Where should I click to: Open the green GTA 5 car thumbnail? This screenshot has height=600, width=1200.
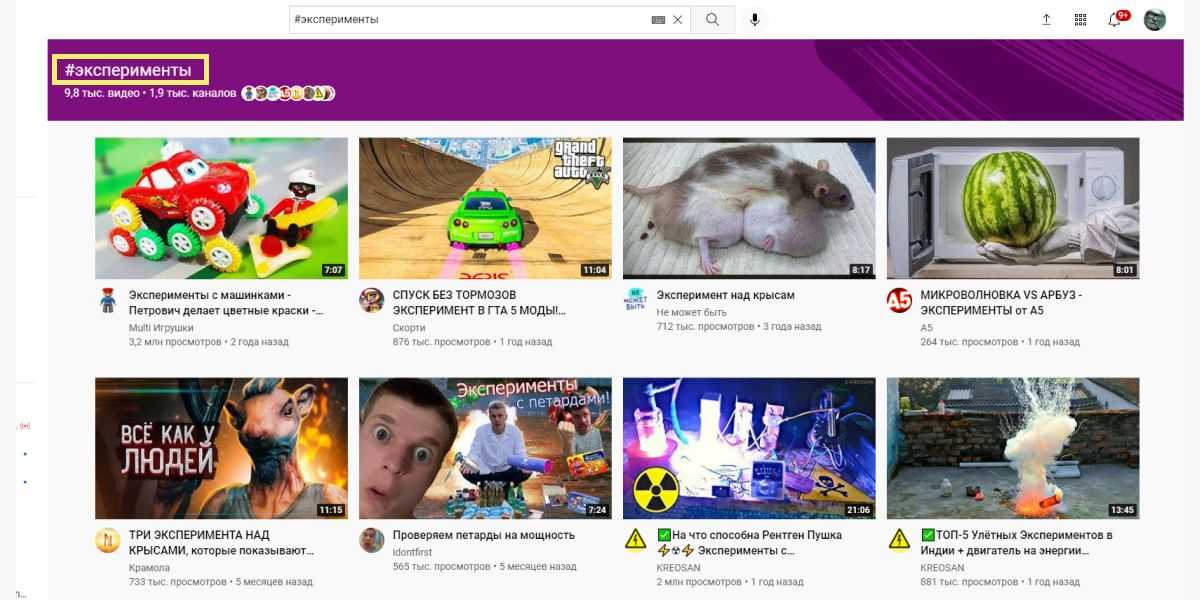click(485, 208)
